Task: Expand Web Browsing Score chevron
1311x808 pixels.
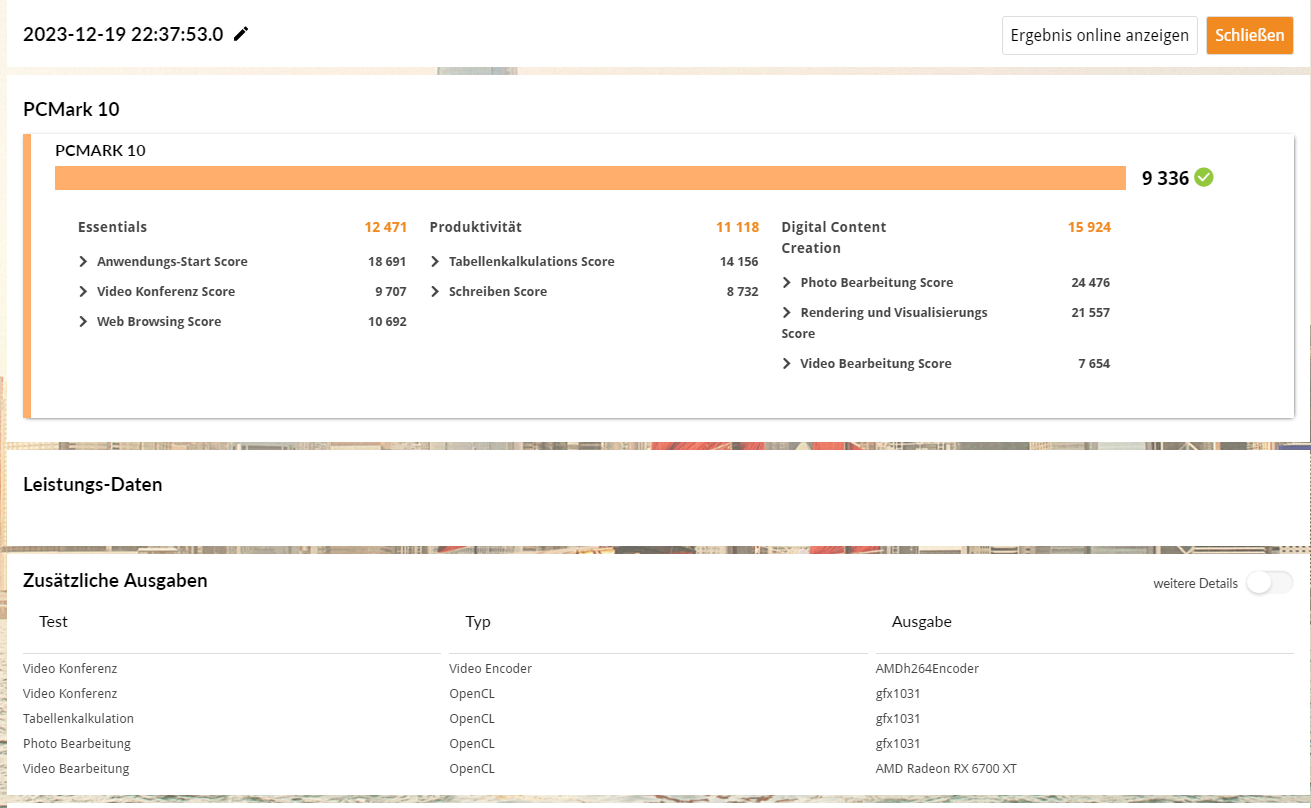Action: click(x=84, y=322)
